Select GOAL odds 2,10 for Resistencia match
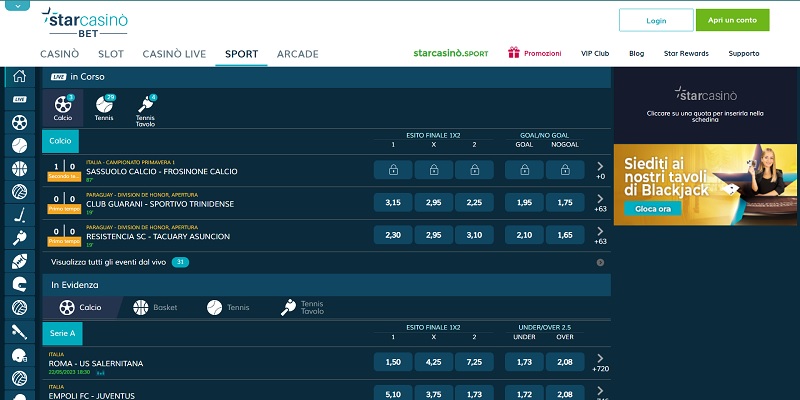 524,235
